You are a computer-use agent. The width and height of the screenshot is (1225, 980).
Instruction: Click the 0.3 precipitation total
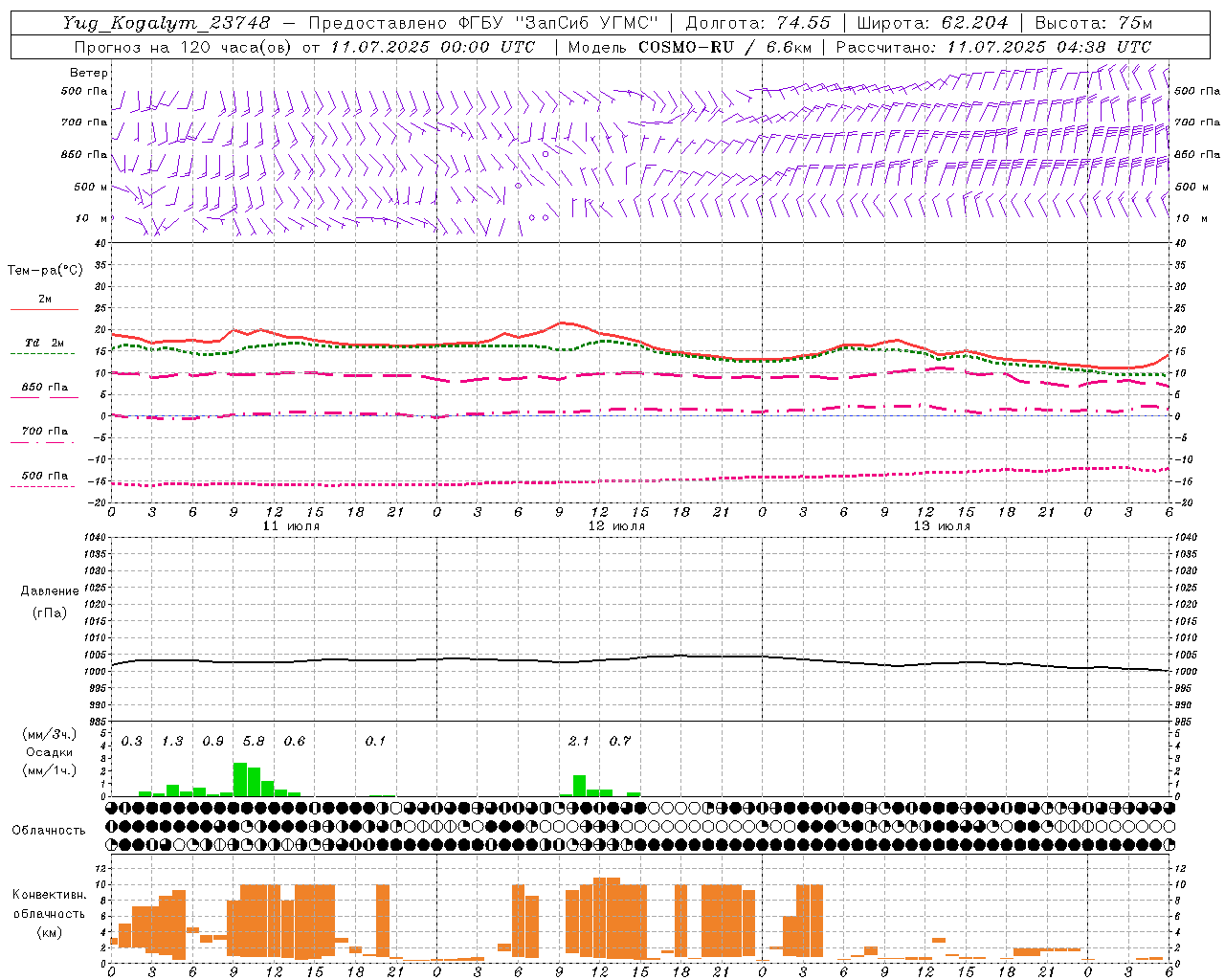[x=132, y=742]
